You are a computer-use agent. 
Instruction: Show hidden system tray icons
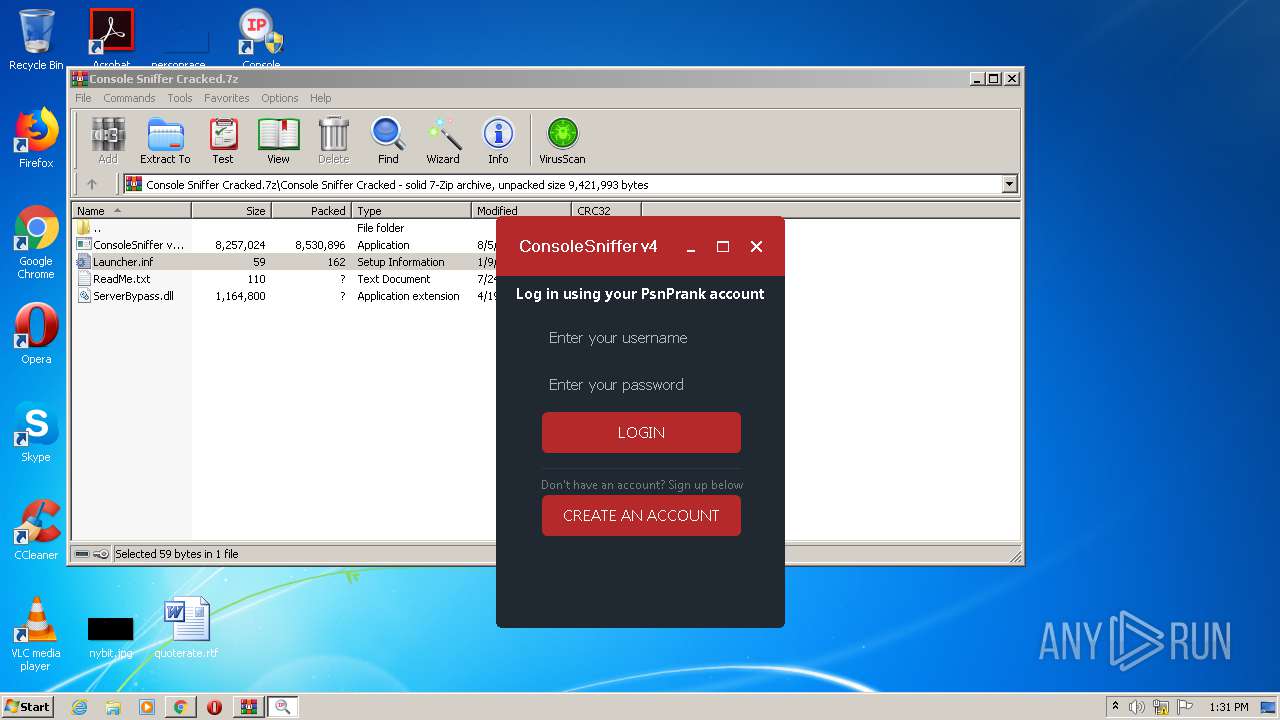1116,706
